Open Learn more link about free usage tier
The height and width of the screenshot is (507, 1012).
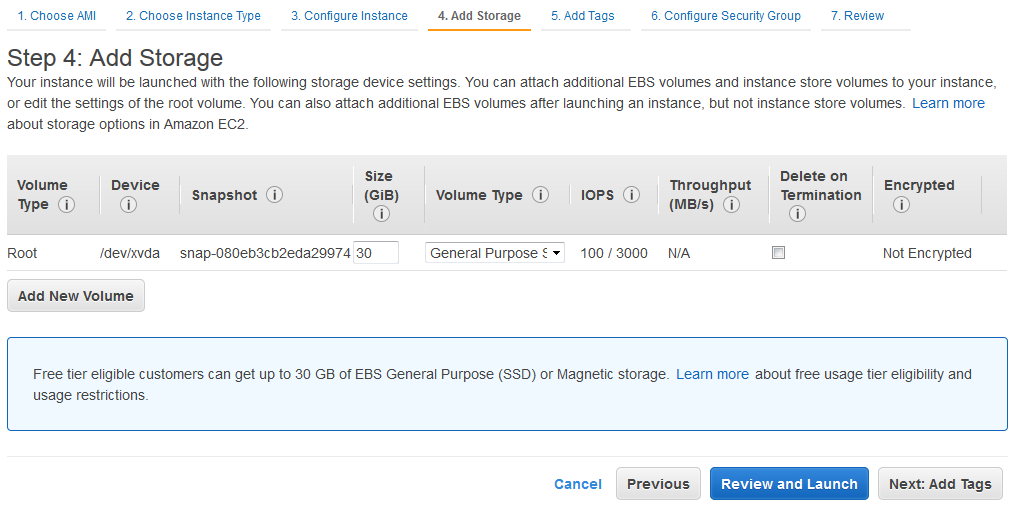(712, 374)
